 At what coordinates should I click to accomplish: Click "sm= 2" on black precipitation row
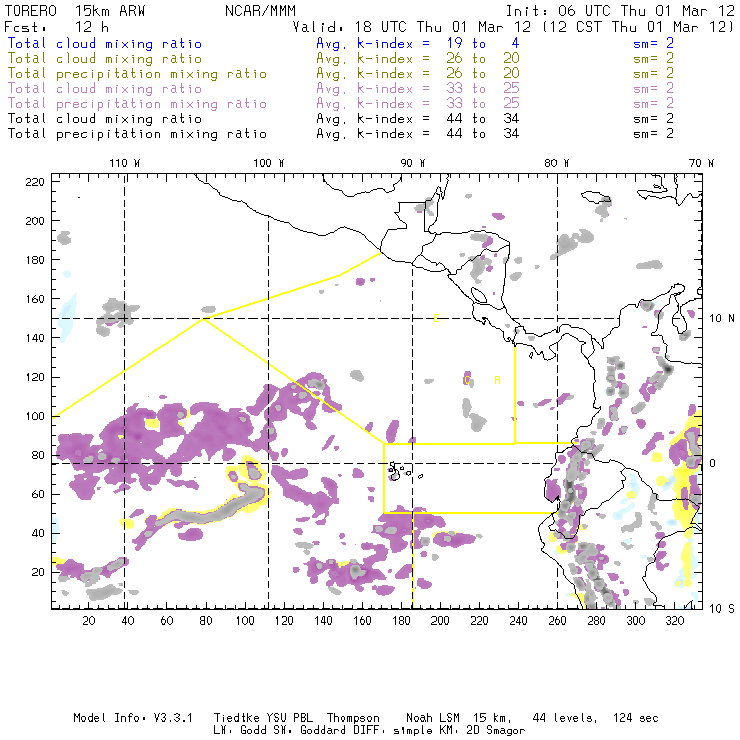pos(654,134)
